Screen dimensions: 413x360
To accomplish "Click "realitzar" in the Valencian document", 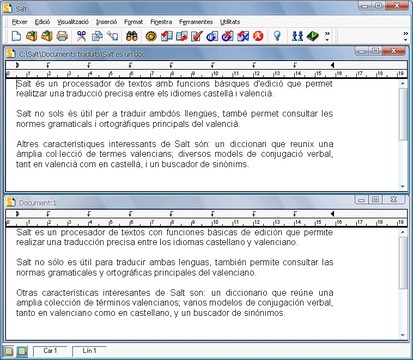I will 32,94.
